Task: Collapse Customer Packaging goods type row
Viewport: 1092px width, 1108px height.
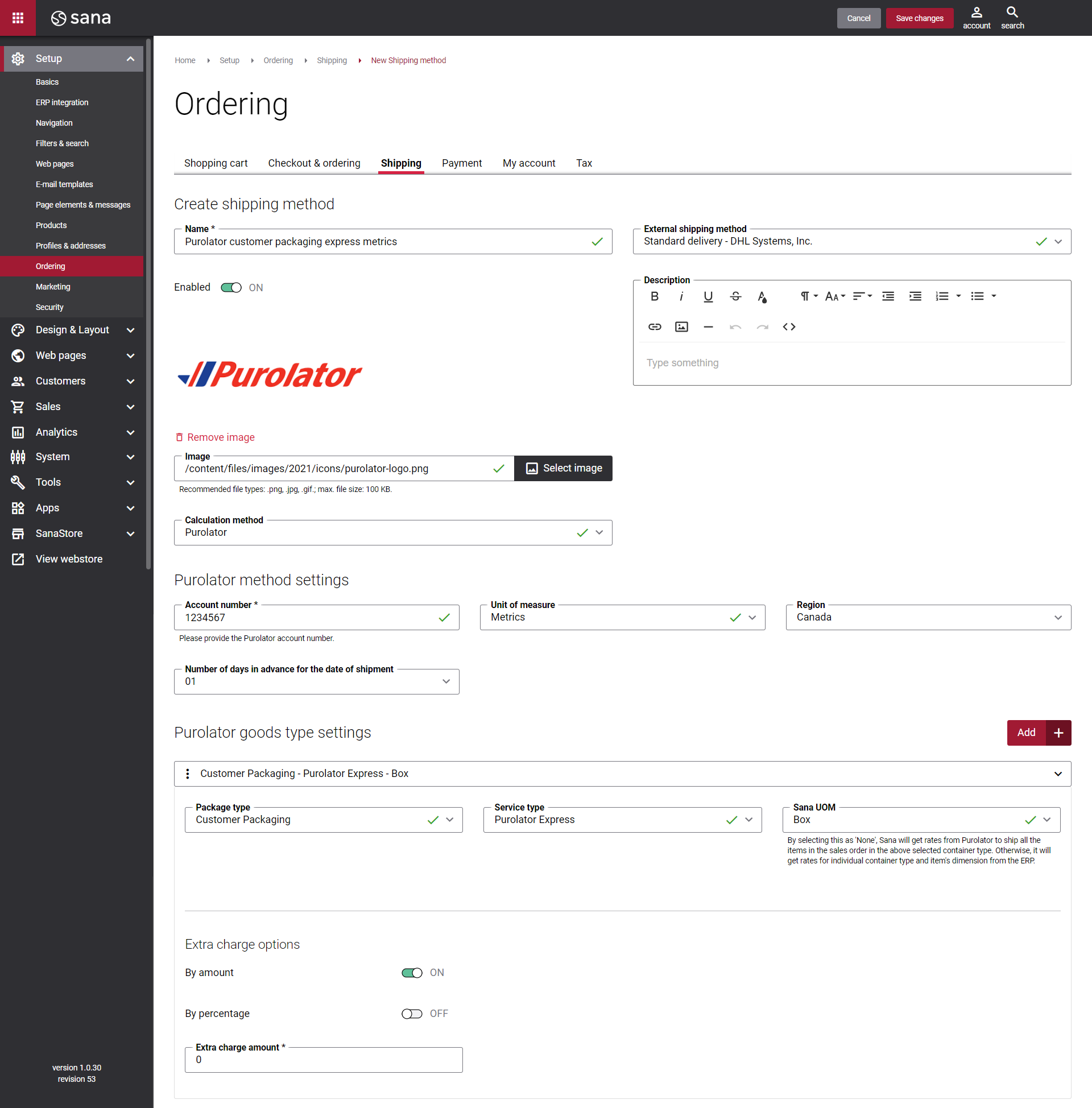Action: [1058, 774]
